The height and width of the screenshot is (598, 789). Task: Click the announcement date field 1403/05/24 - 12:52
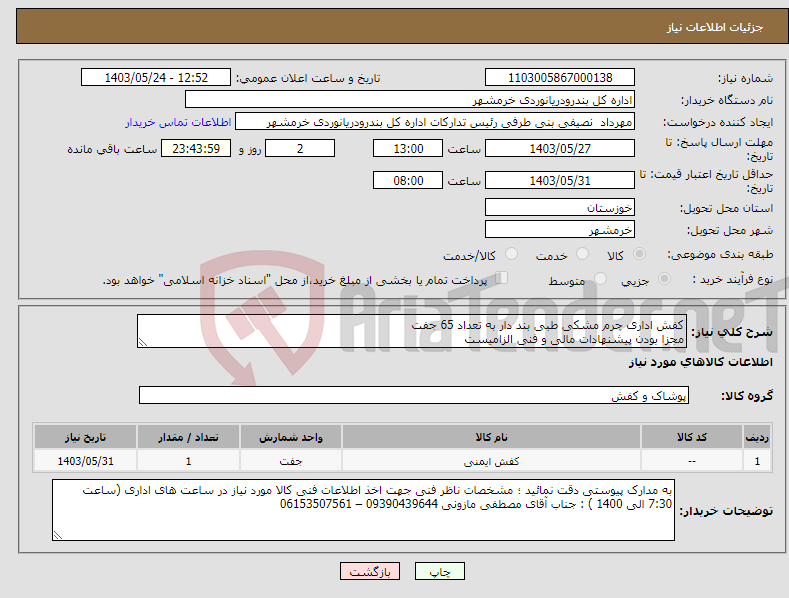tap(156, 78)
